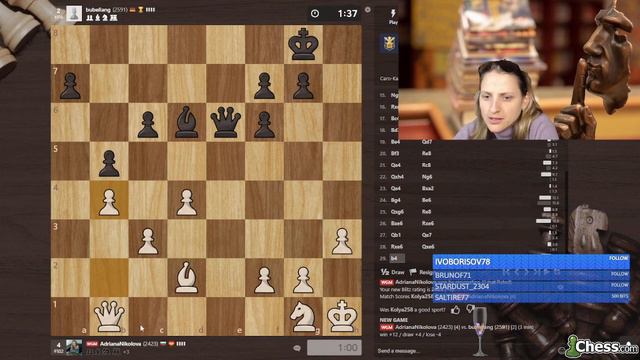Click bubeliang's avatar above the board
The width and height of the screenshot is (640, 360).
[x=74, y=13]
